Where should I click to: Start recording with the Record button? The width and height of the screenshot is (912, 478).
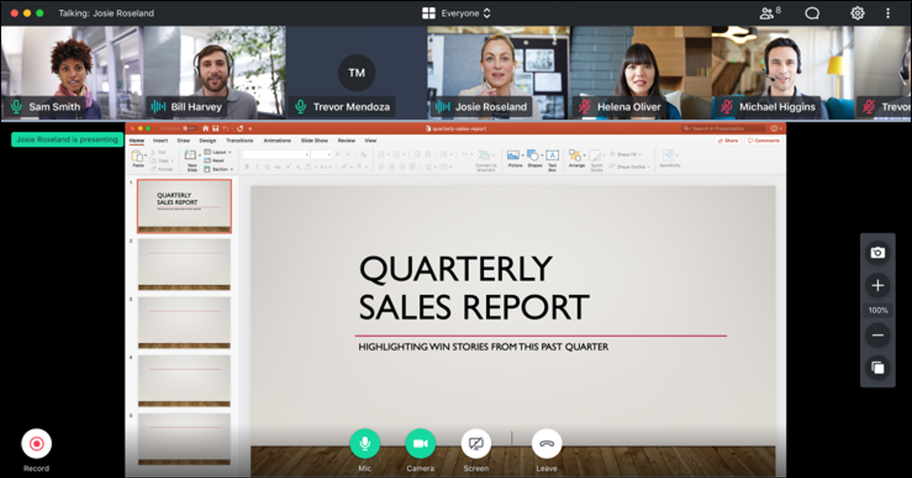(x=36, y=444)
